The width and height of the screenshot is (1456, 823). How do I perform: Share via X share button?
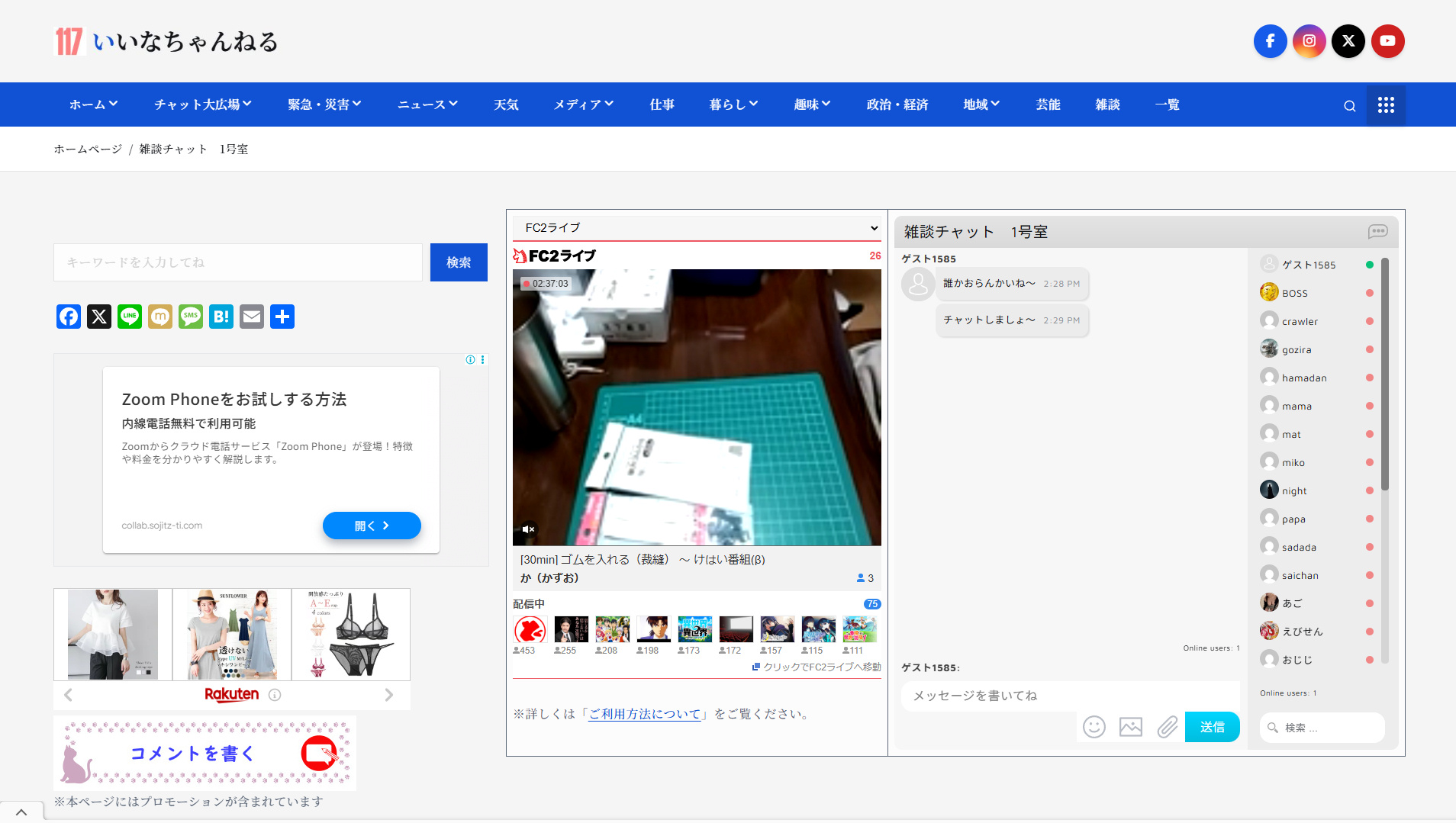pos(99,317)
